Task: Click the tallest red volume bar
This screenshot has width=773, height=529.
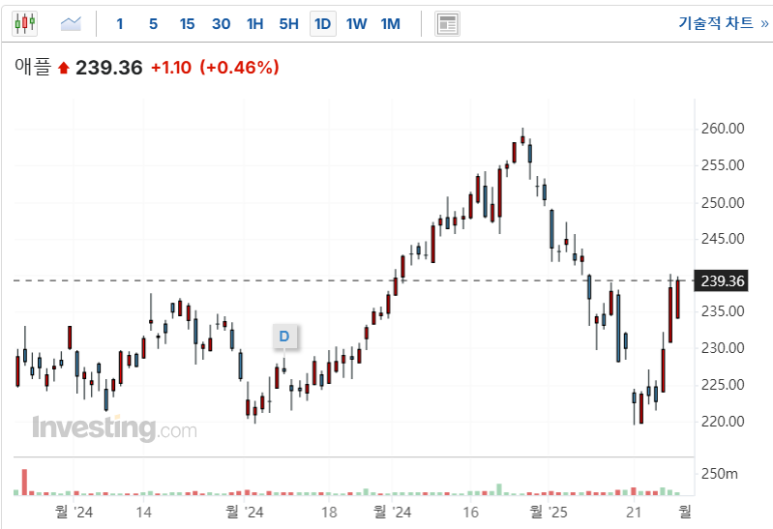Action: tap(24, 482)
